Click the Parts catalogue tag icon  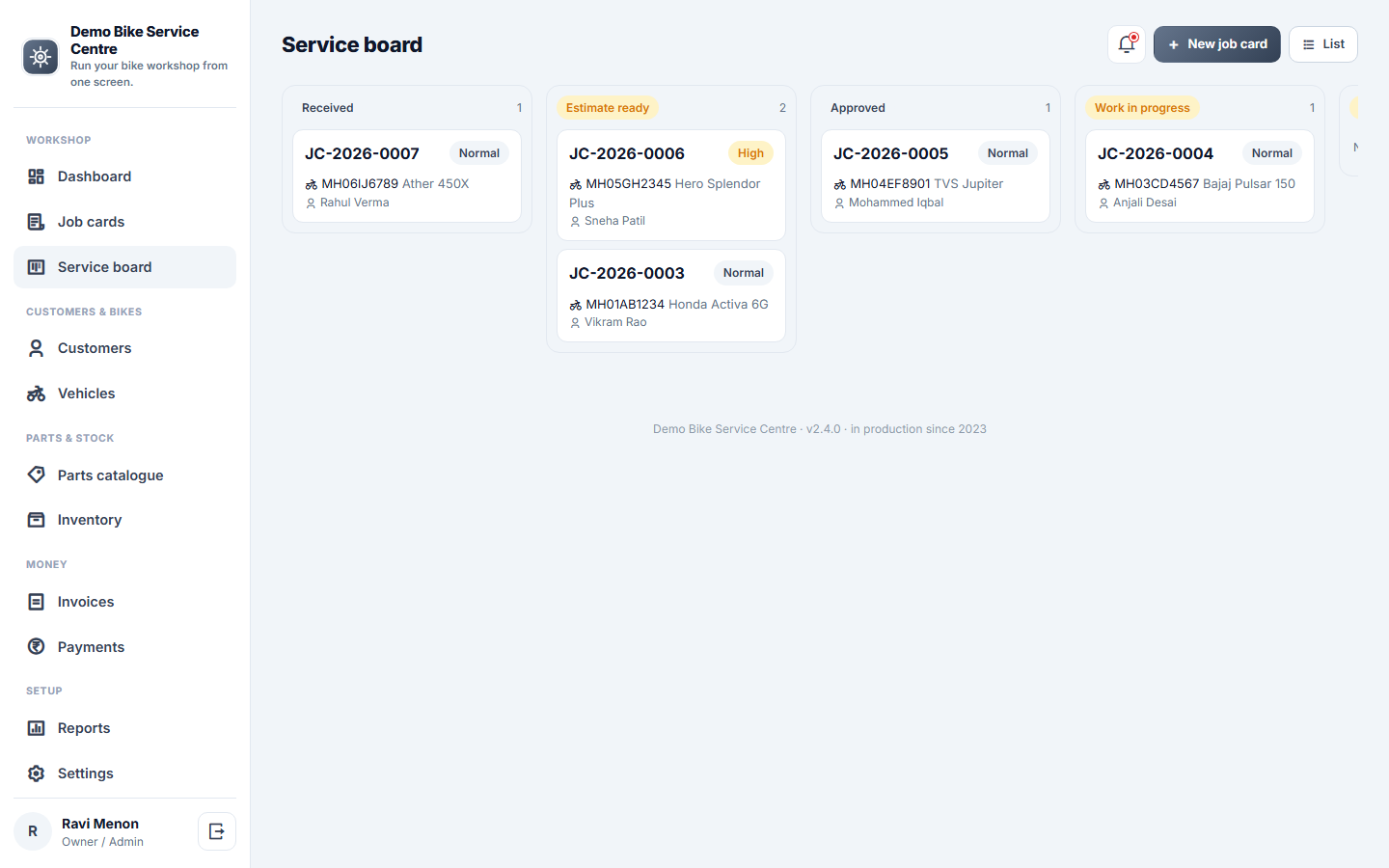(x=37, y=475)
